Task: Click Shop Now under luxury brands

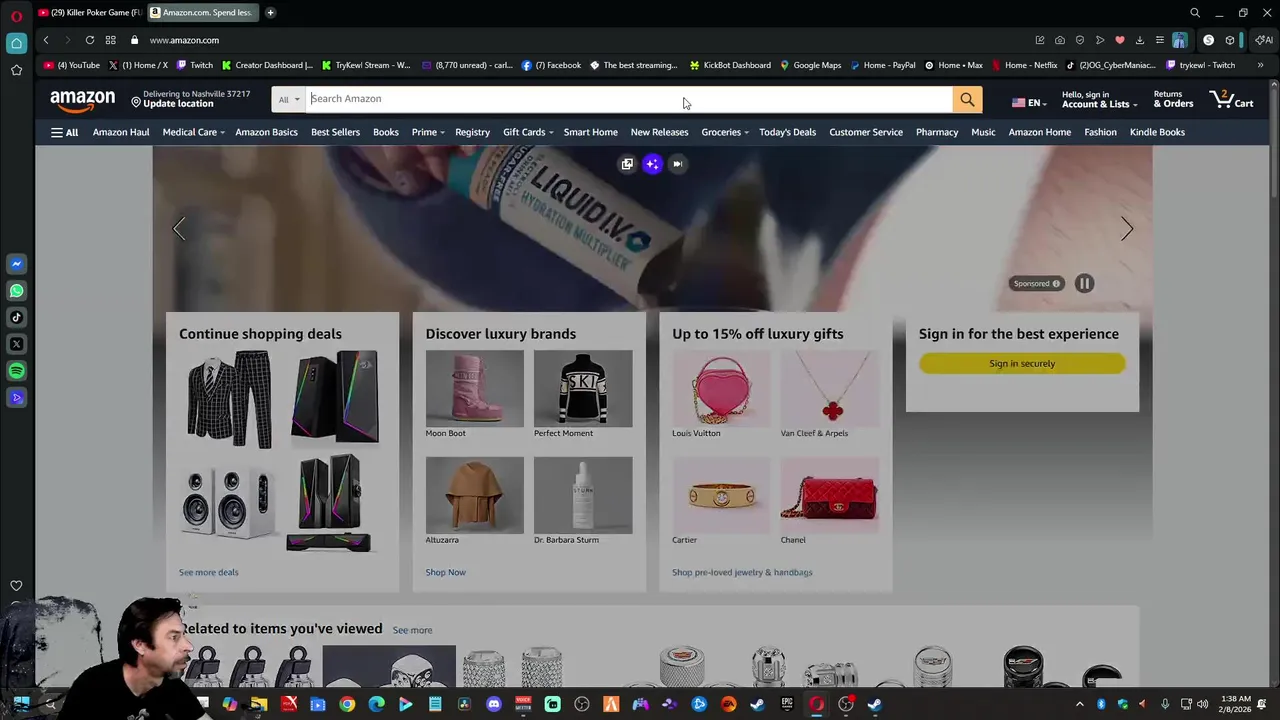Action: point(446,572)
